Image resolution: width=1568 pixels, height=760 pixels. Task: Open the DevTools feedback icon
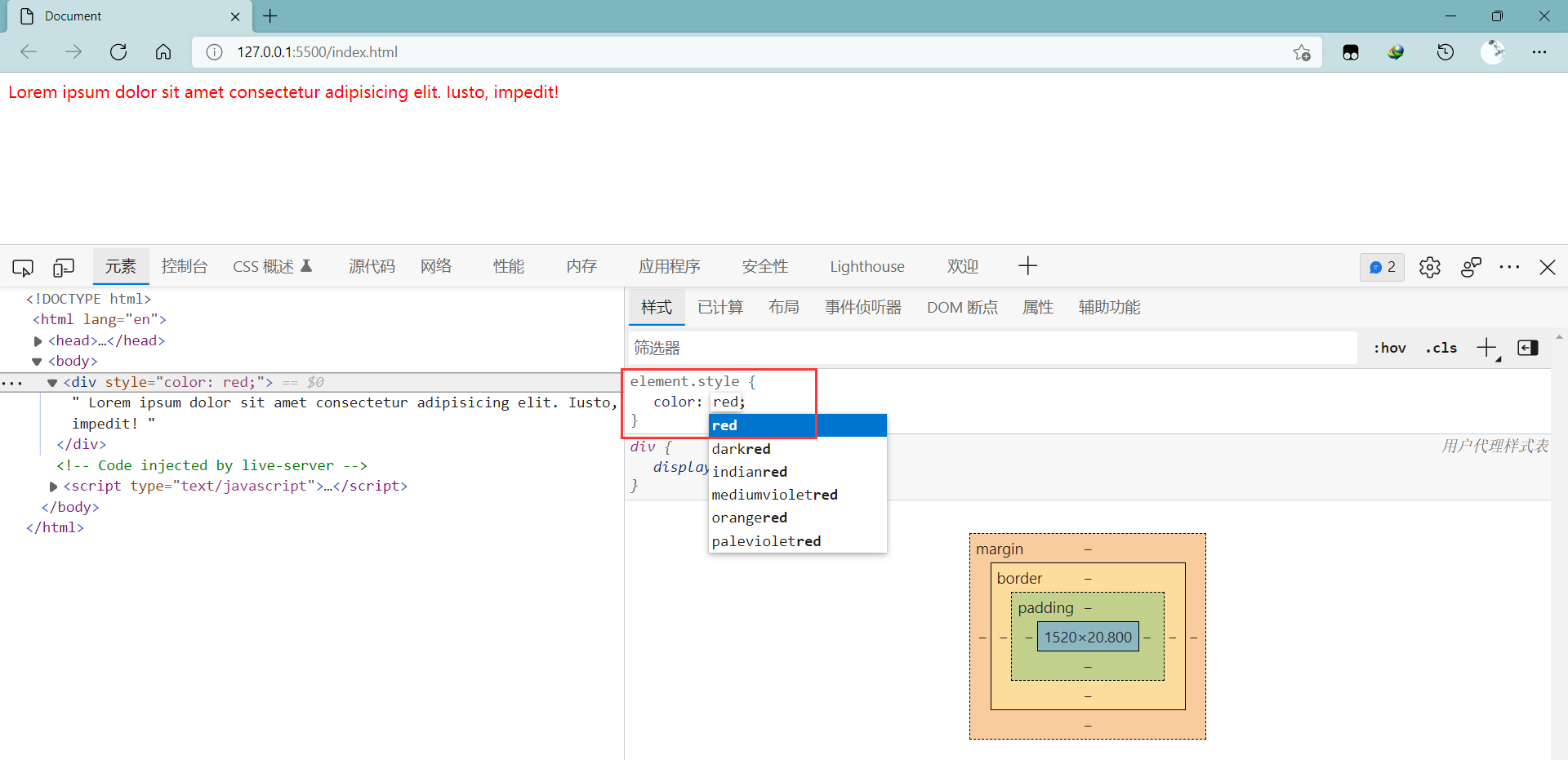pos(1471,267)
